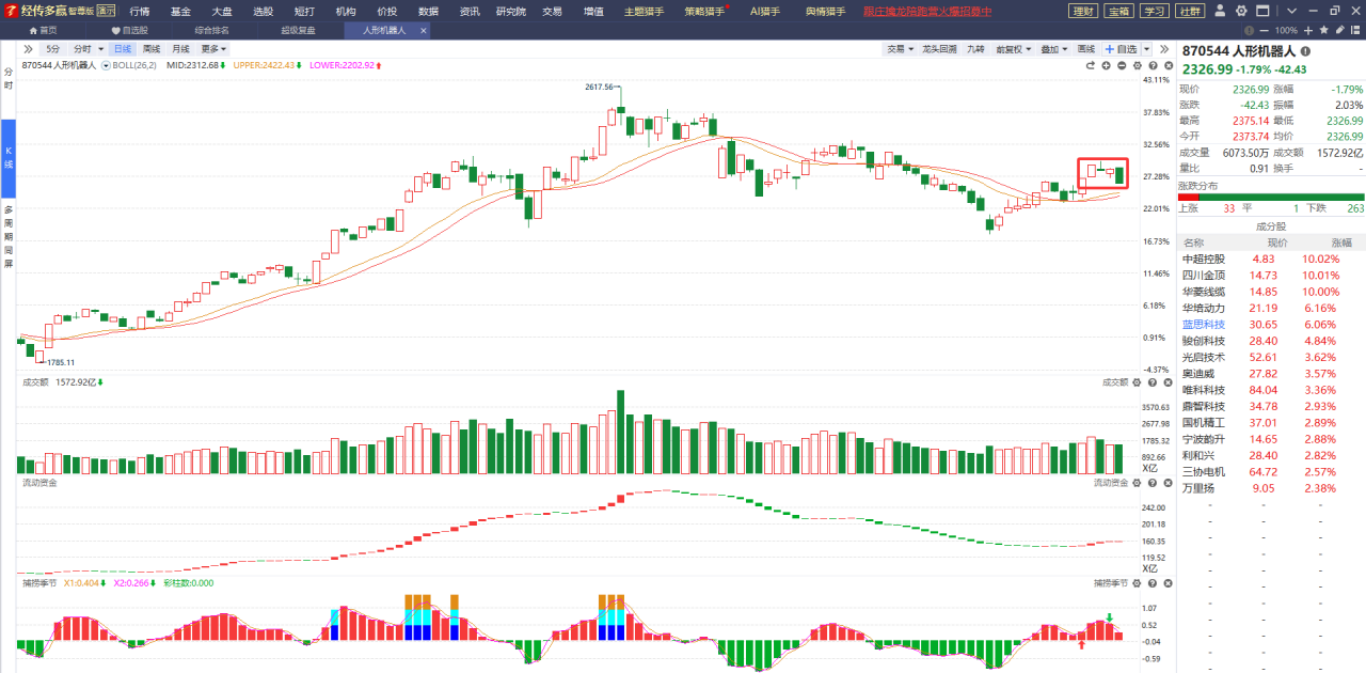Close the 成交额 volume indicator panel
Screen dimensions: 1367x673
click(x=1166, y=382)
